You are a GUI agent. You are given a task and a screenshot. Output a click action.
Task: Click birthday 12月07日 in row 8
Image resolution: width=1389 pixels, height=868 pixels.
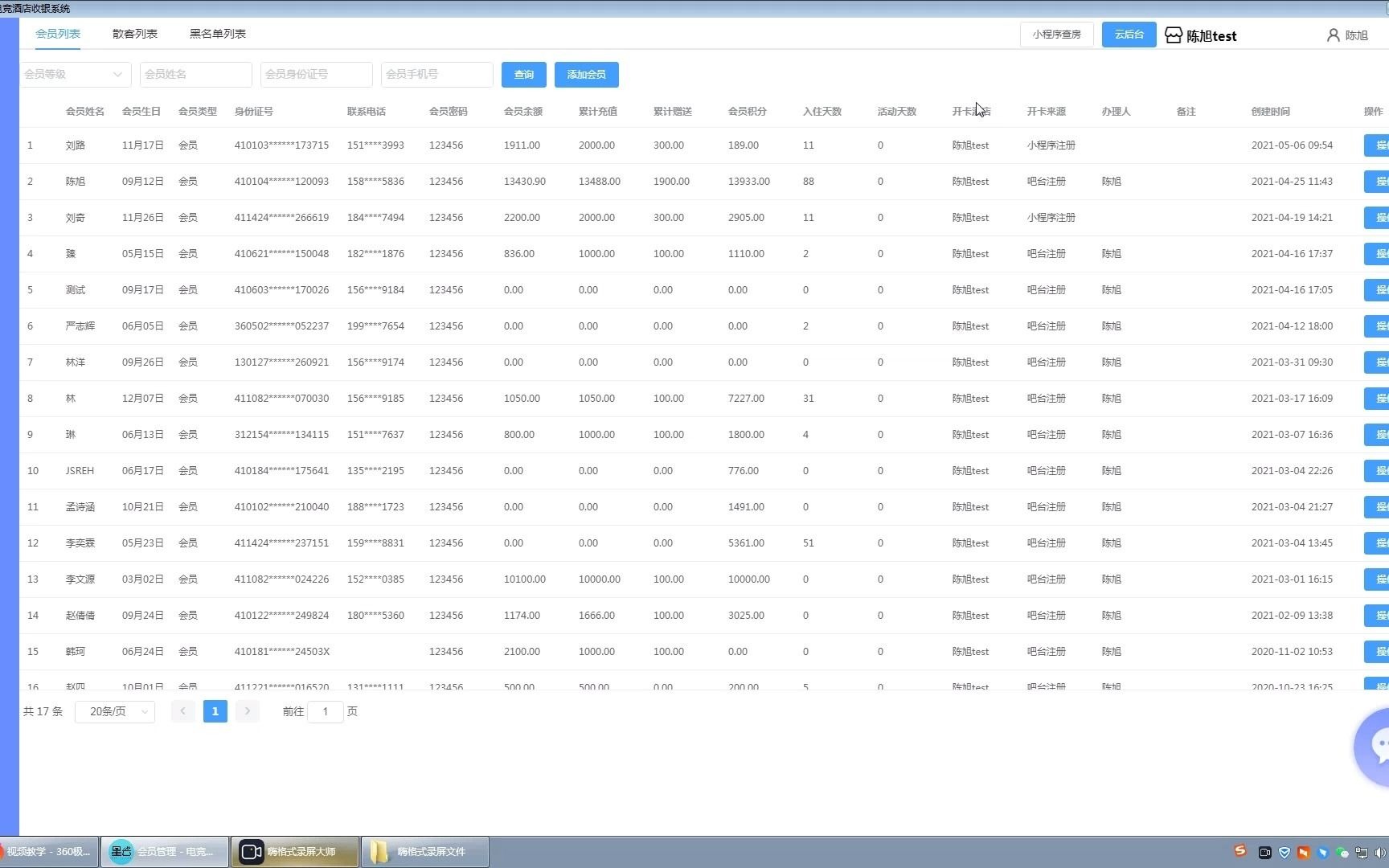(143, 399)
